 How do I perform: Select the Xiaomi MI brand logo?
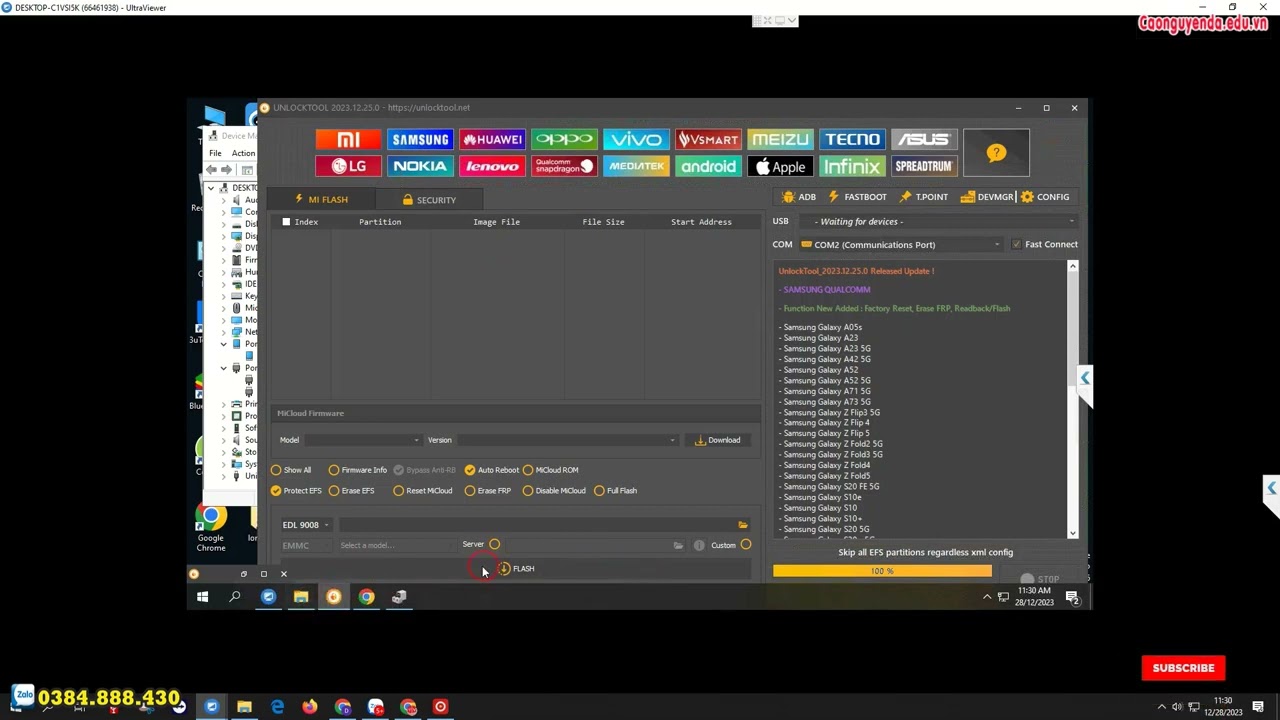coord(348,140)
